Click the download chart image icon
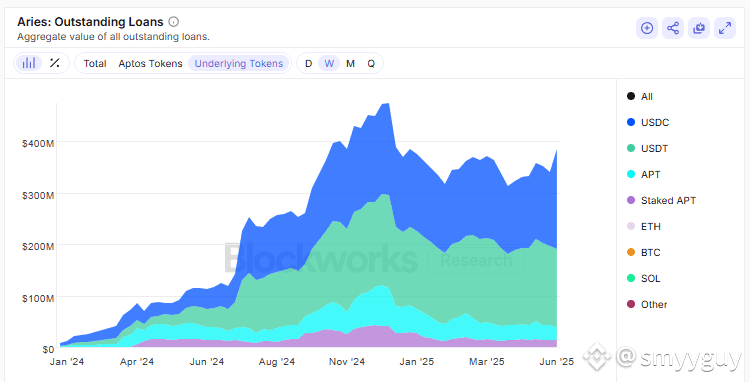Viewport: 750px width, 382px height. click(699, 28)
